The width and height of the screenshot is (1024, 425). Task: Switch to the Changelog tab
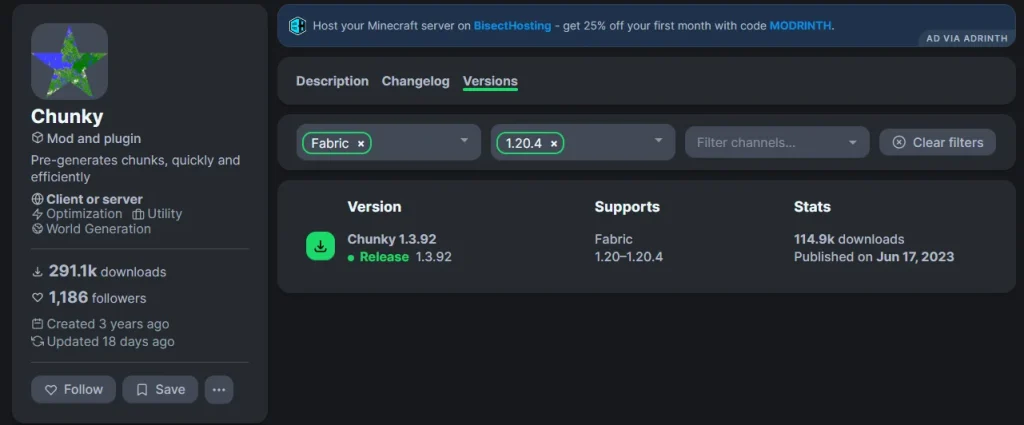[x=415, y=81]
